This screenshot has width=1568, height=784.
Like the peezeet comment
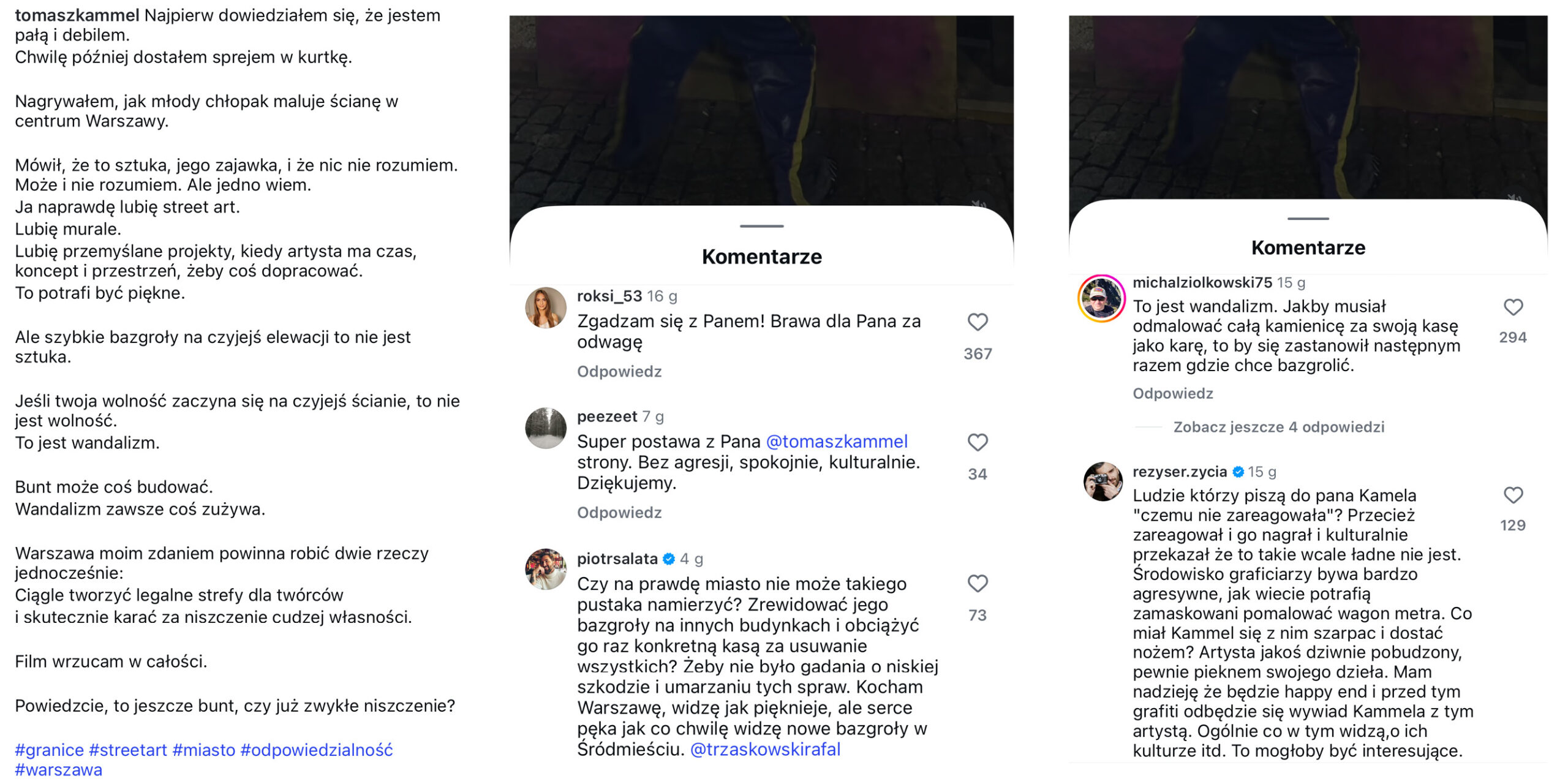(978, 442)
